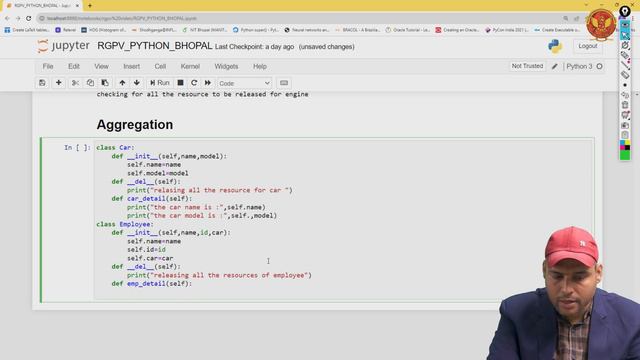
Task: Move selected cell down arrow
Action: coord(137,83)
